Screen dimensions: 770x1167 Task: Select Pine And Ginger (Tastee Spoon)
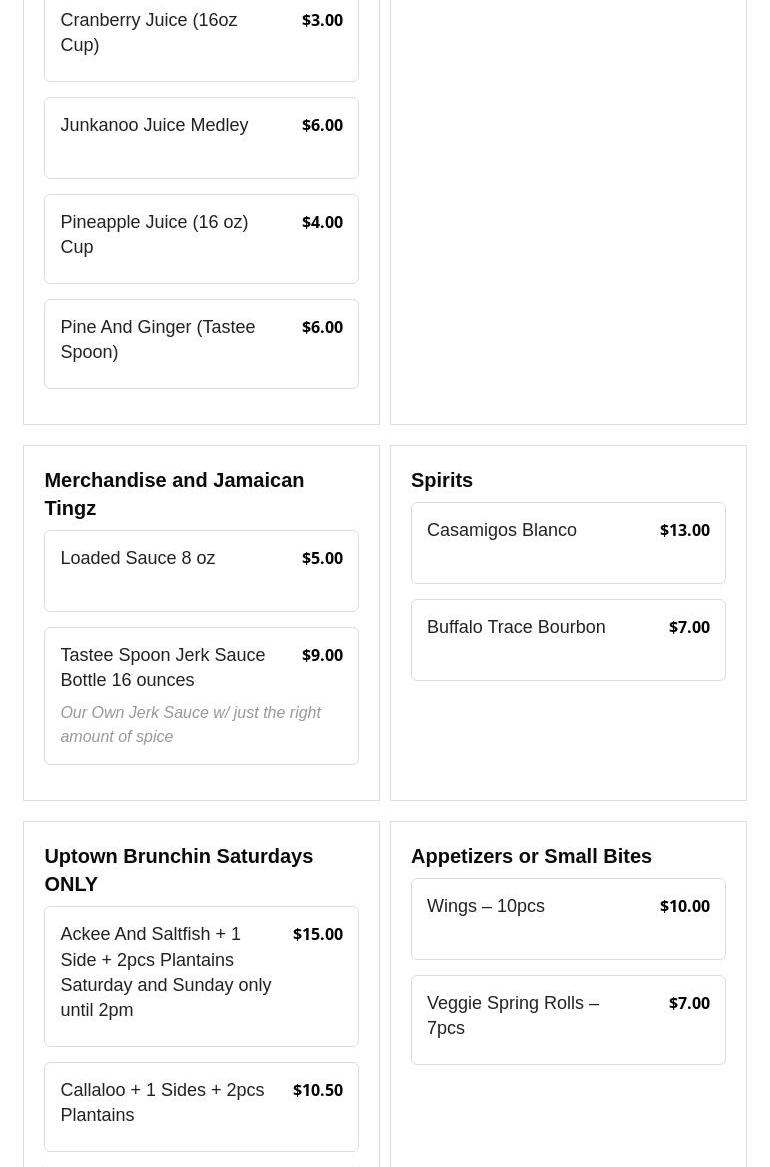point(201,344)
